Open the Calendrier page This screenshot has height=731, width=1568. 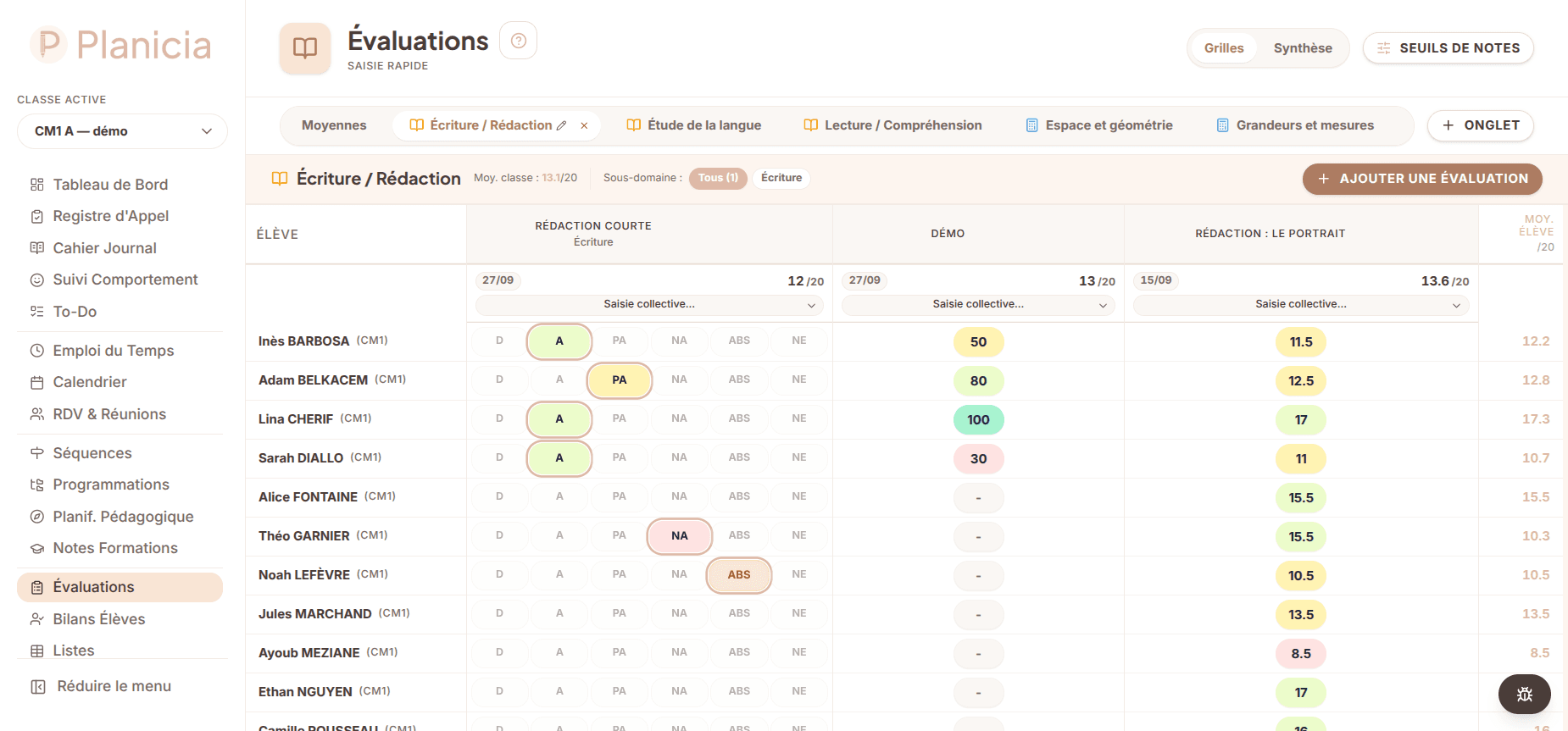click(x=120, y=382)
